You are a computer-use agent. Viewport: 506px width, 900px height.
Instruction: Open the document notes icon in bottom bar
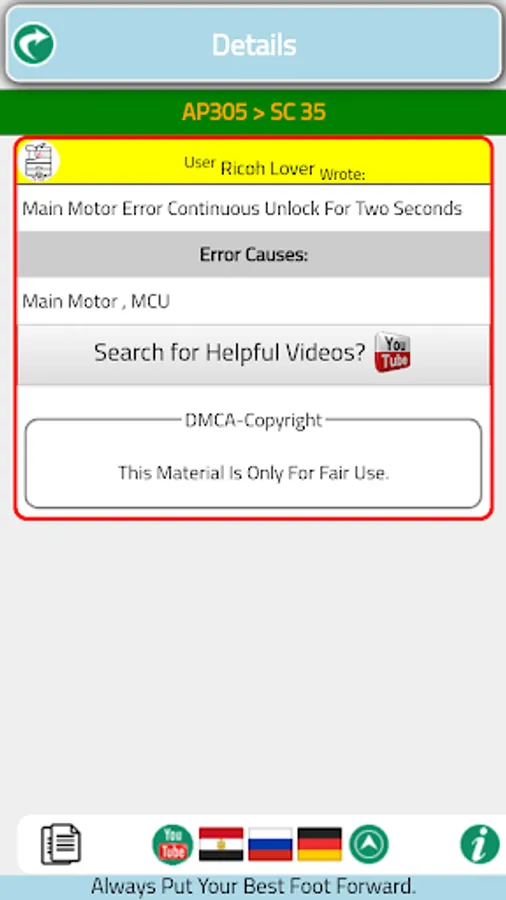(61, 844)
